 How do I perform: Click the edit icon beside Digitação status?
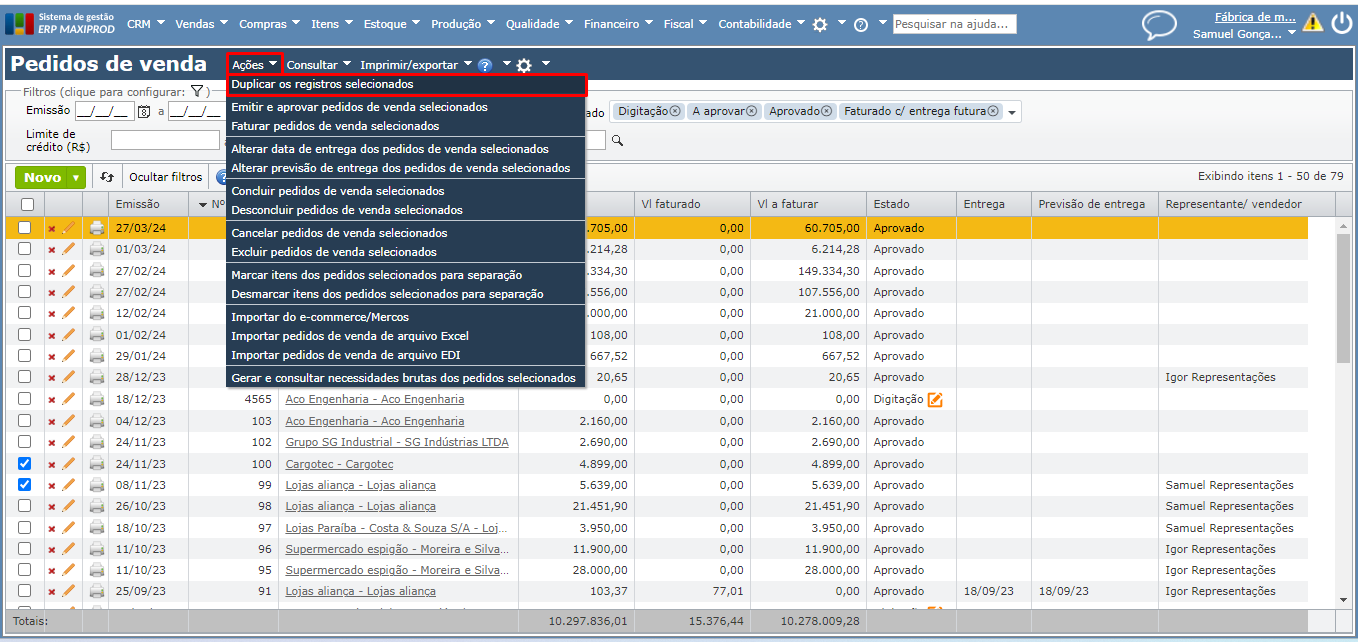point(935,400)
